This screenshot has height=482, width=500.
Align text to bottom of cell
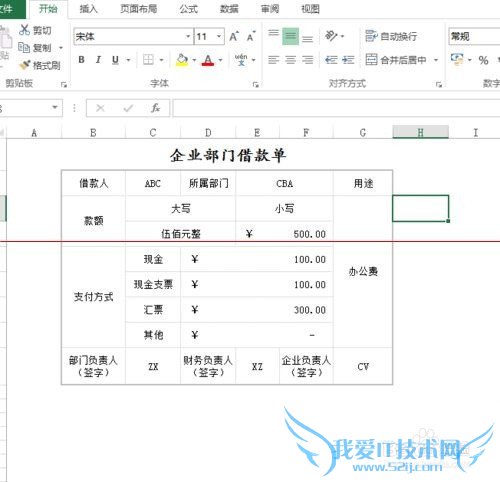(x=307, y=38)
